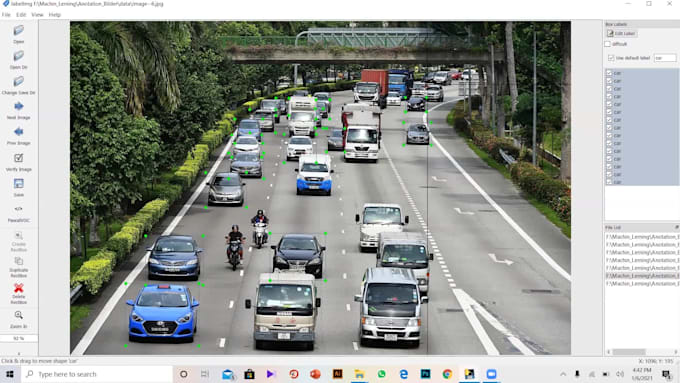
Task: Select the highlighted file row in File List
Action: click(x=642, y=276)
